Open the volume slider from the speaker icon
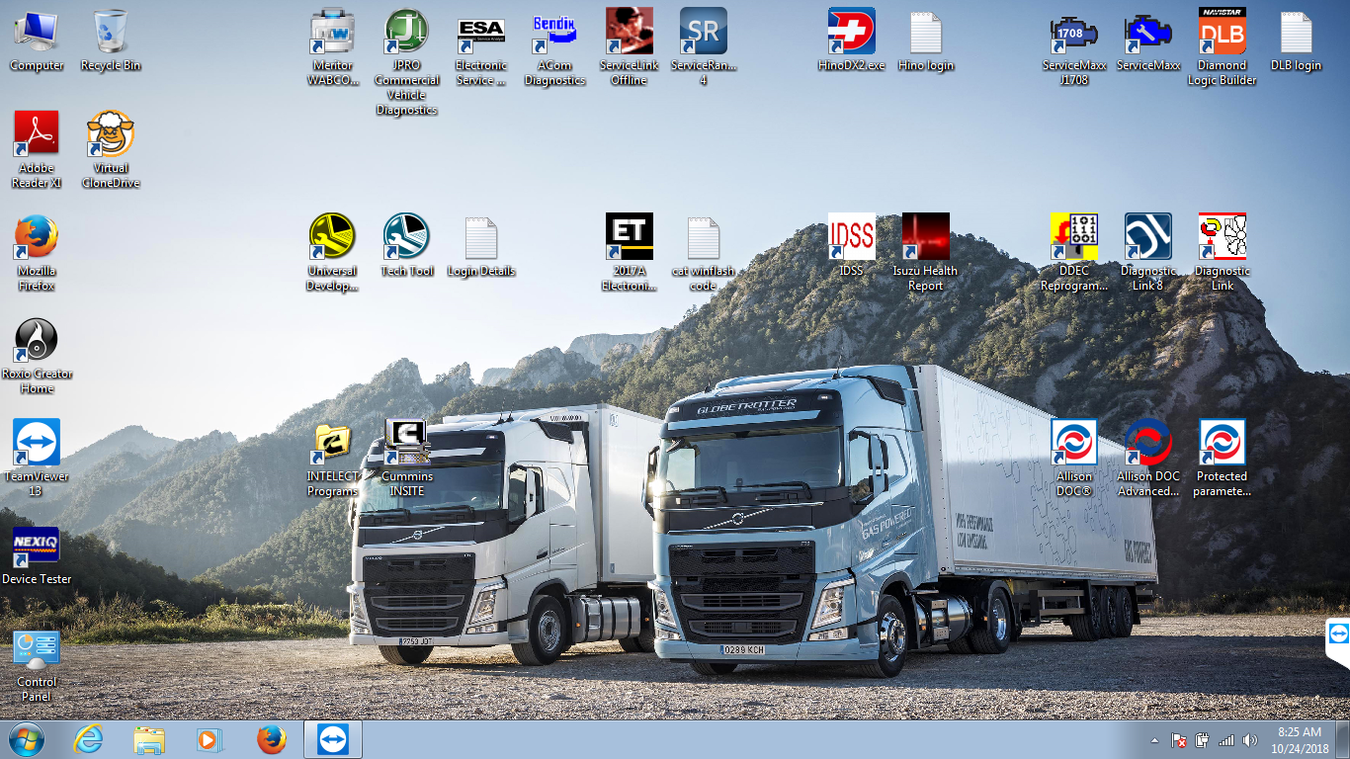1350x759 pixels. point(1250,741)
